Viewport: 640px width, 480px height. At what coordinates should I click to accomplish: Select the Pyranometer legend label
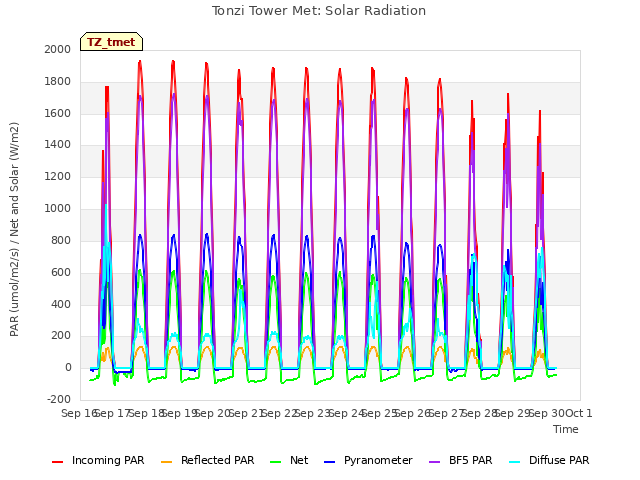click(378, 460)
